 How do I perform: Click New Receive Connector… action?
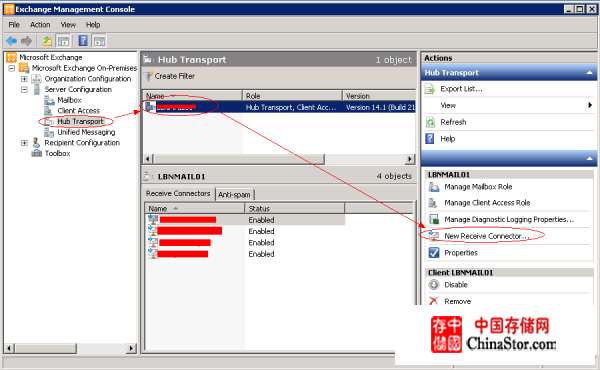pyautogui.click(x=487, y=236)
